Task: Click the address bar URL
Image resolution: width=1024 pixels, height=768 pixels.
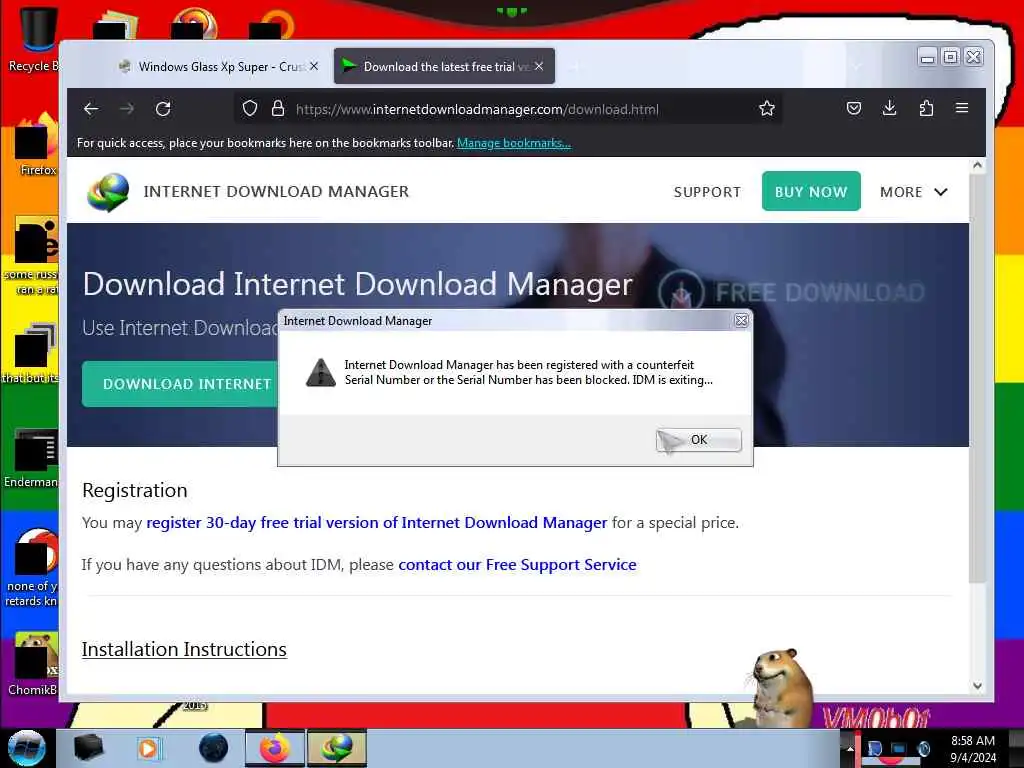Action: point(477,109)
